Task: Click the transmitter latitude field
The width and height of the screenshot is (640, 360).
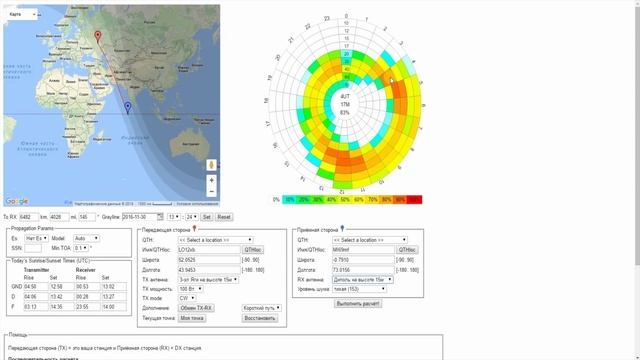Action: 209,260
